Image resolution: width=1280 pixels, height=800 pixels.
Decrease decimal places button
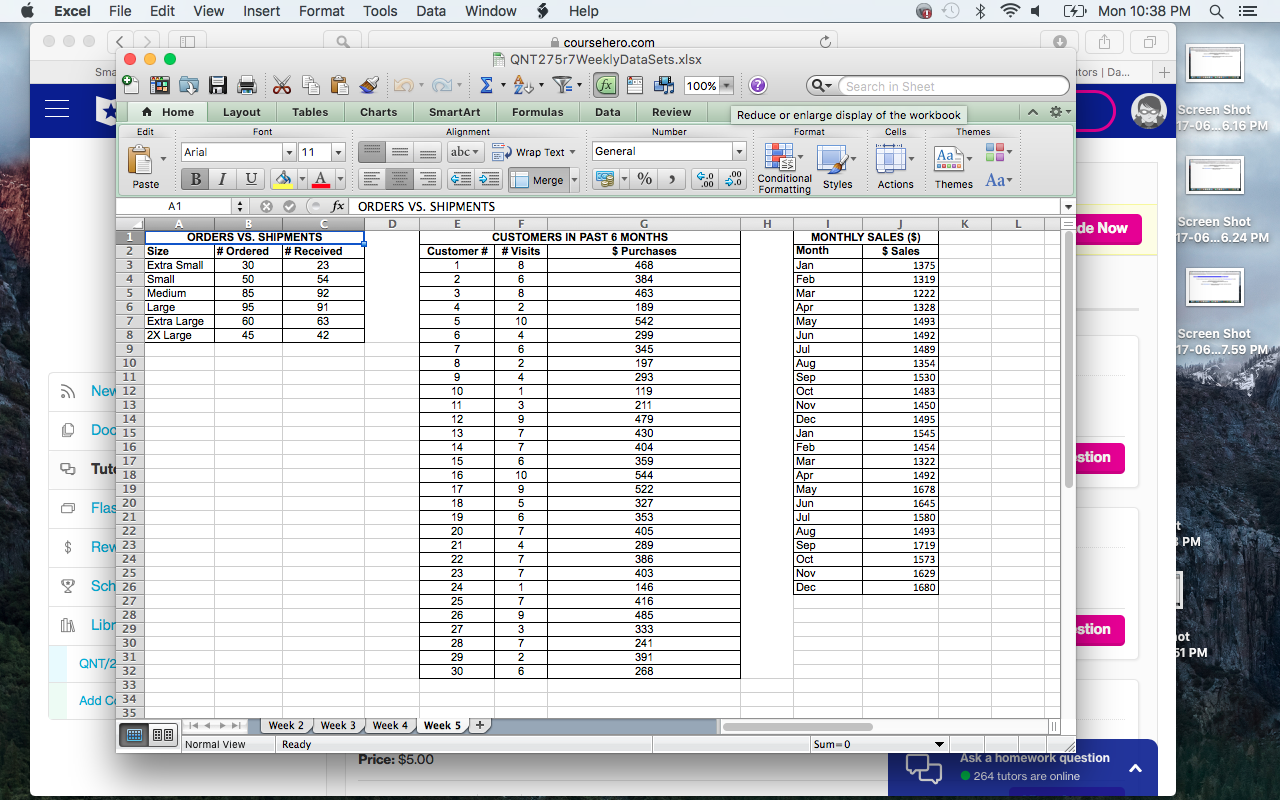tap(733, 179)
